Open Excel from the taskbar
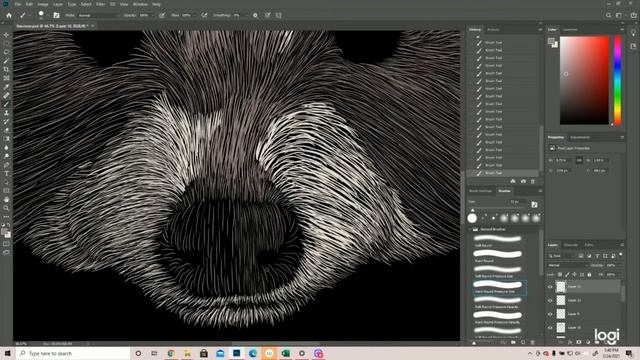The image size is (640, 360). pyautogui.click(x=285, y=353)
